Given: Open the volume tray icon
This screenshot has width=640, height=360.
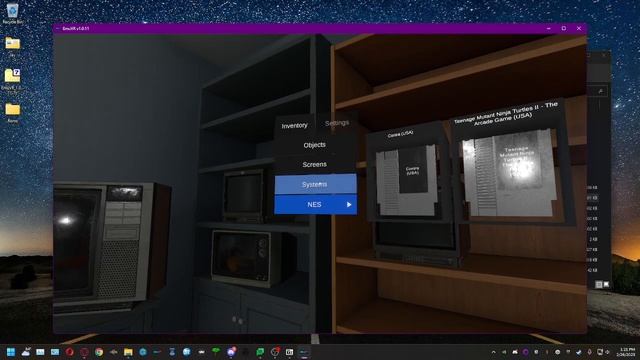Looking at the screenshot, I should (607, 352).
